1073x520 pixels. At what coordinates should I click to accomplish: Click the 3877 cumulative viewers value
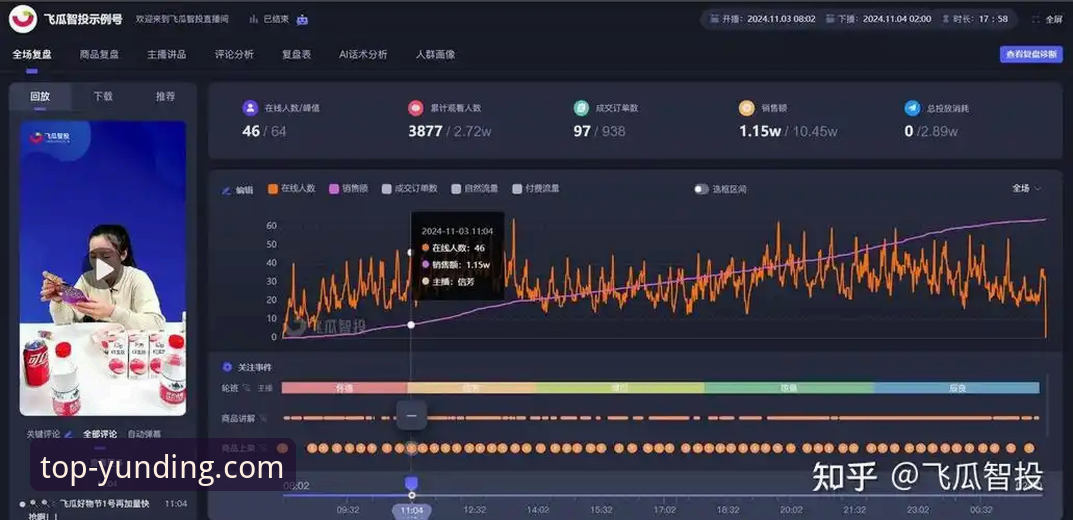pos(425,131)
